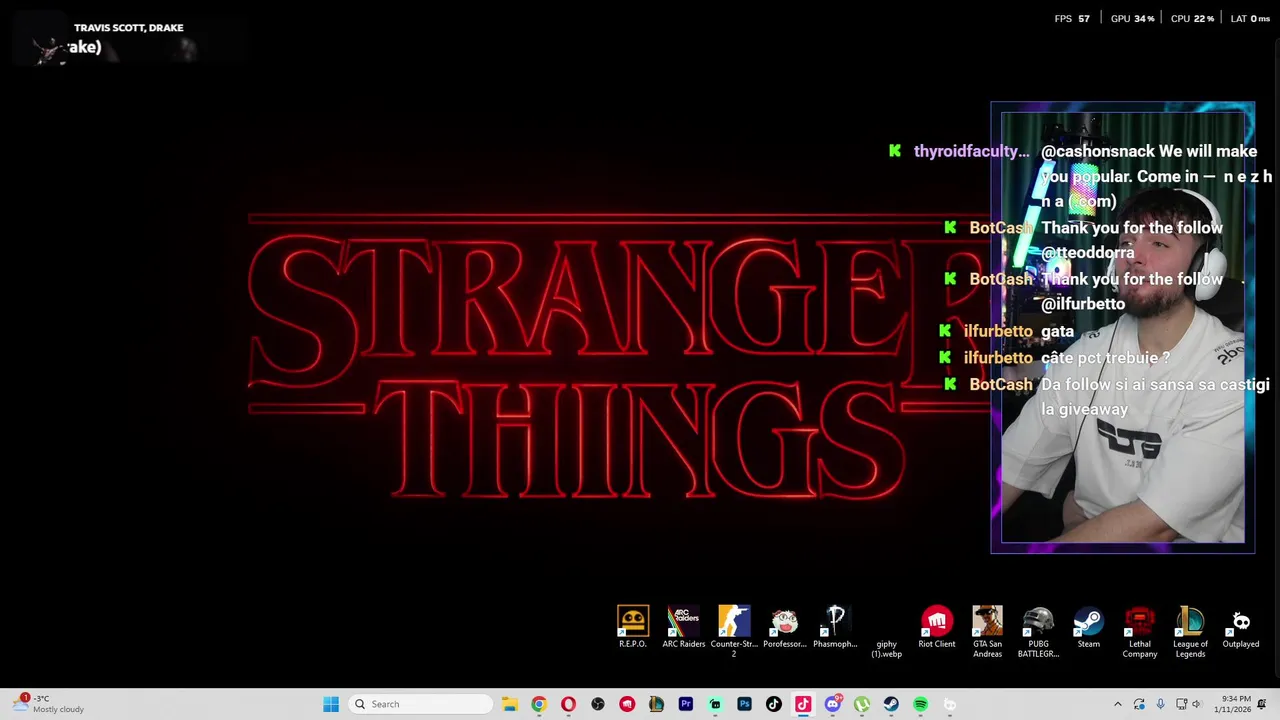Click the taskbar Search box
The image size is (1280, 720).
coord(421,704)
